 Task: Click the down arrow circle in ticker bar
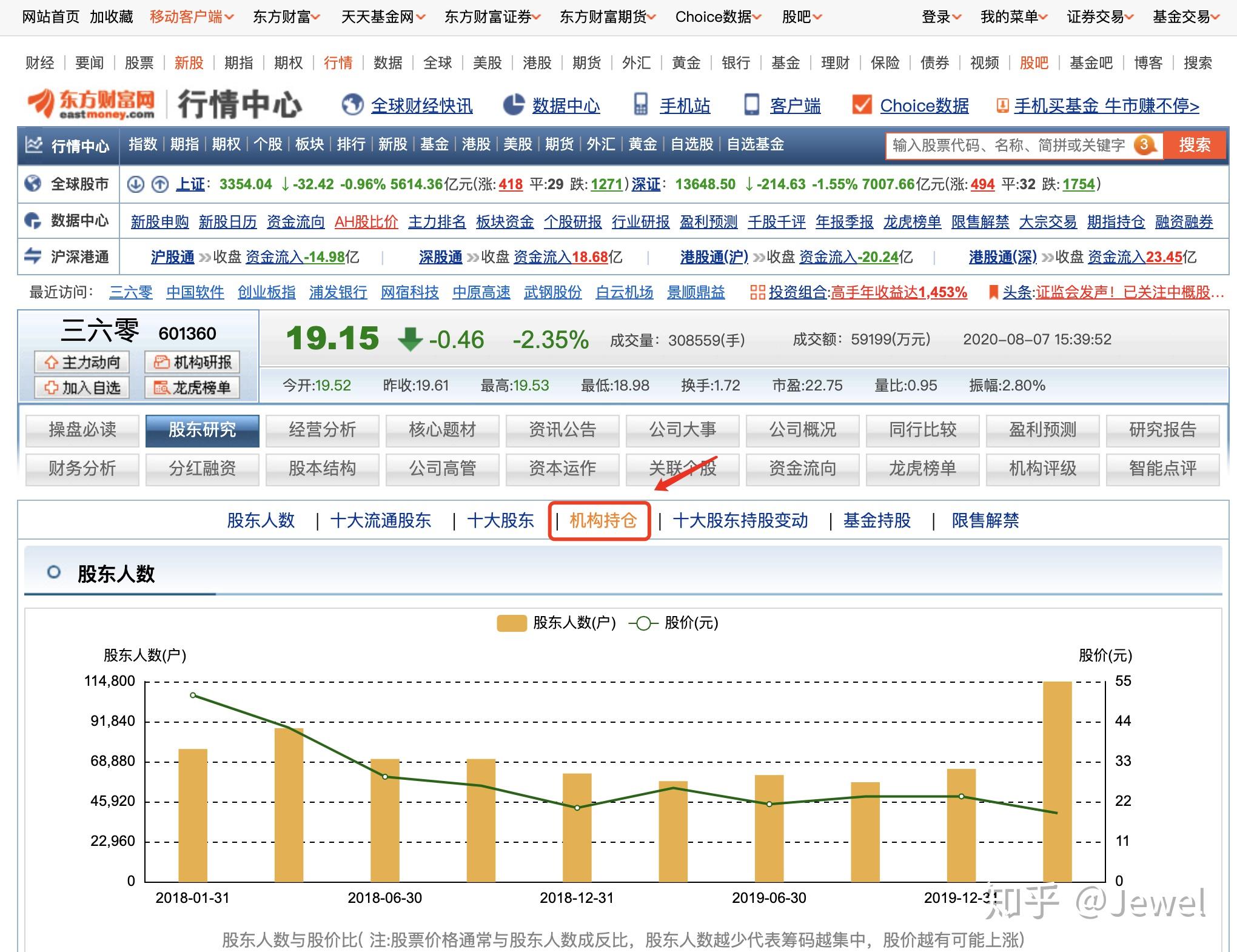coord(136,184)
